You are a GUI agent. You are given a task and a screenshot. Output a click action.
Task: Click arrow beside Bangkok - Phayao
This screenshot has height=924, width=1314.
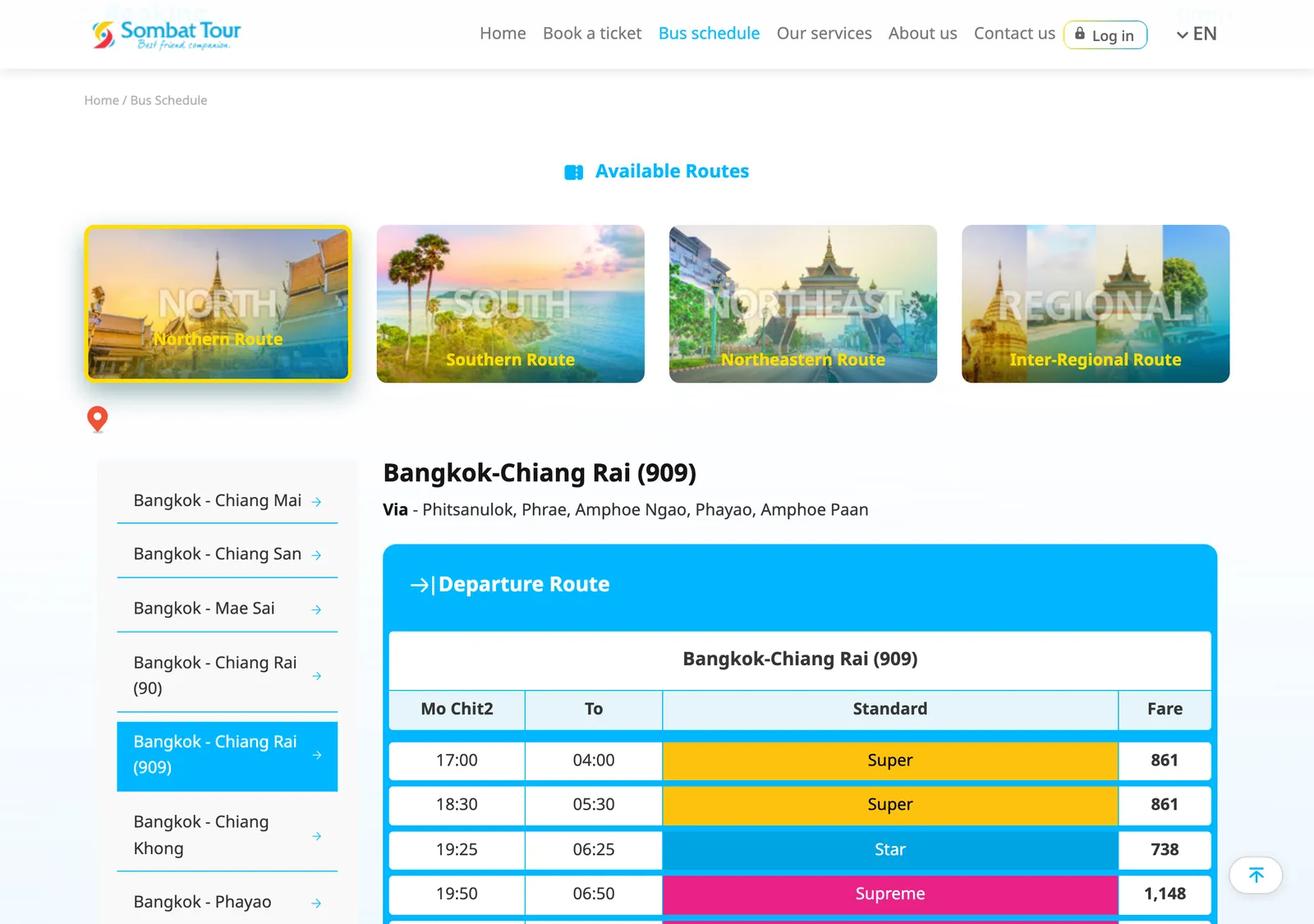[x=317, y=903]
